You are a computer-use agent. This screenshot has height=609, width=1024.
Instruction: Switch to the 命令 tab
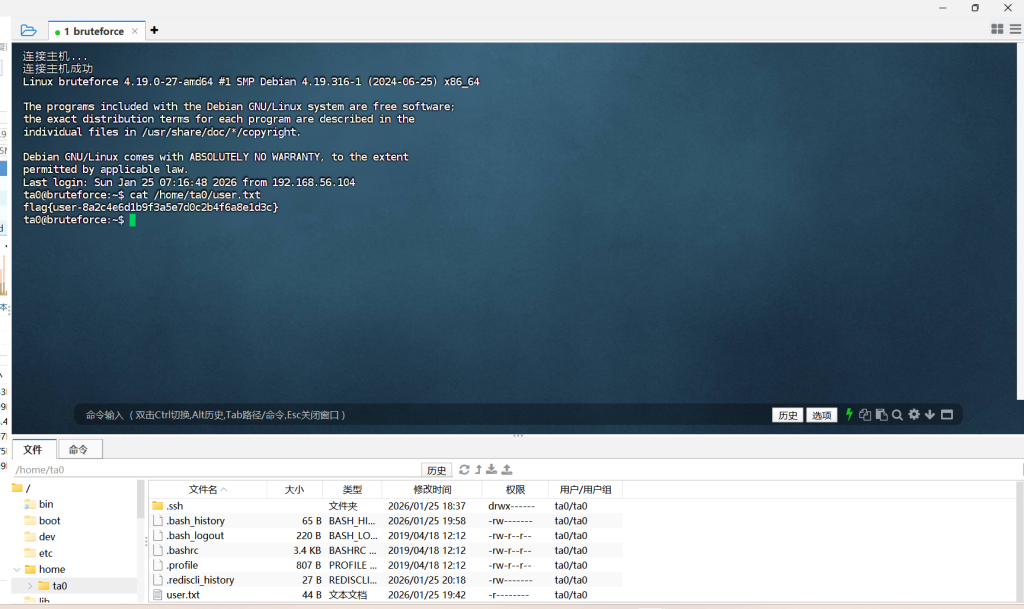pos(78,450)
